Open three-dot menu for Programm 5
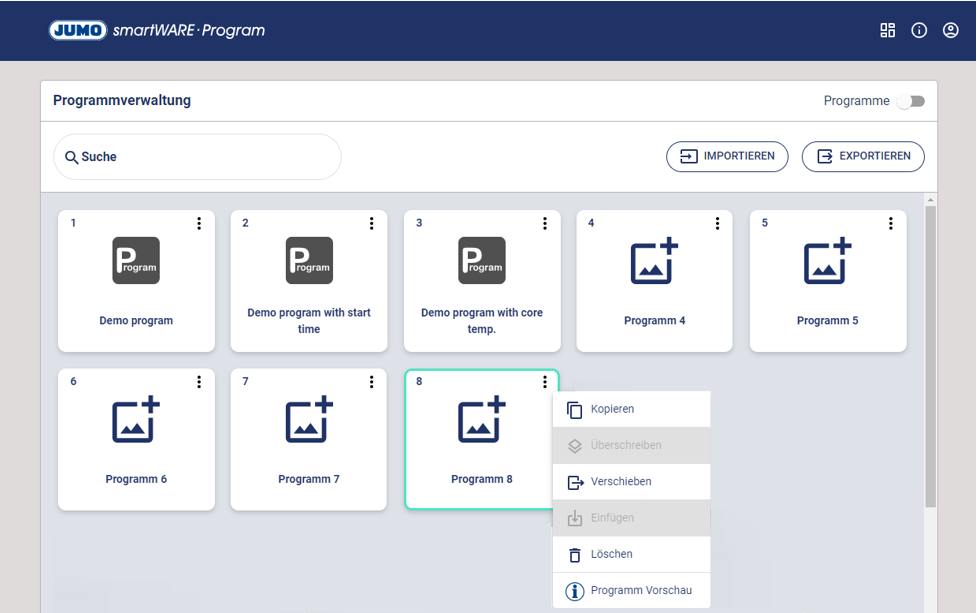977x613 pixels. 890,223
